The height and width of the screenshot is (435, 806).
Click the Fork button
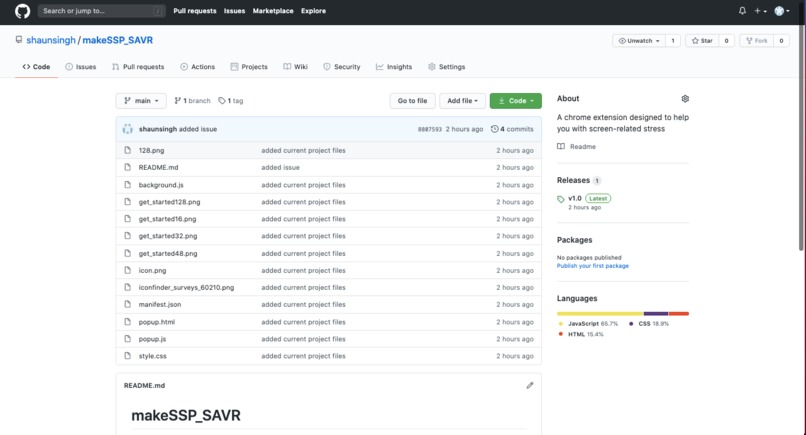click(757, 41)
